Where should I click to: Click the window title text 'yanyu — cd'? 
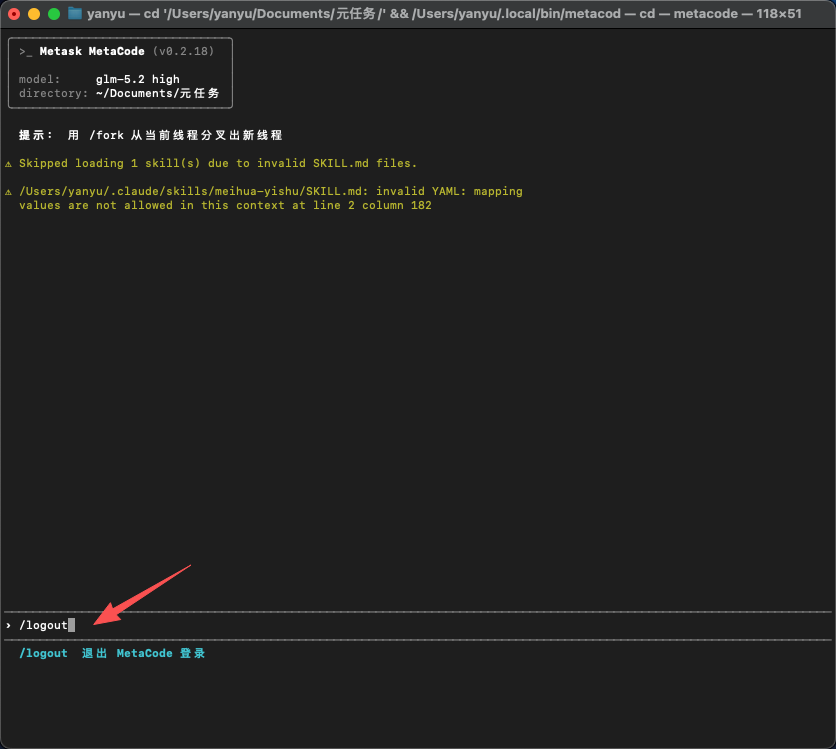click(x=123, y=13)
